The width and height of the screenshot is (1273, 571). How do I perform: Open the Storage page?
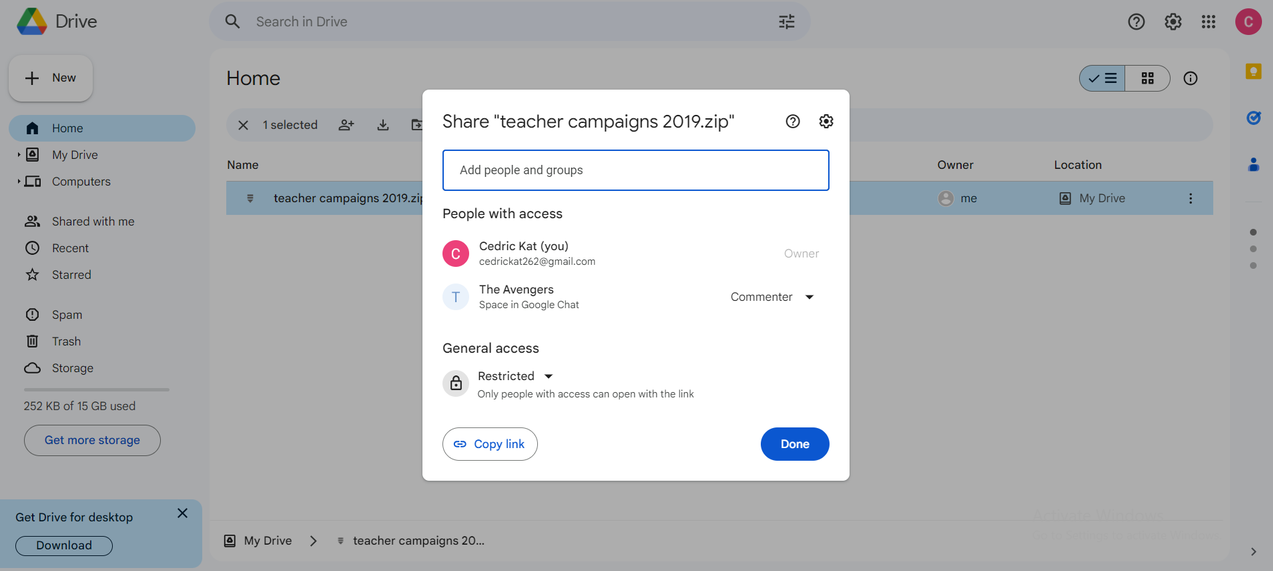click(72, 368)
